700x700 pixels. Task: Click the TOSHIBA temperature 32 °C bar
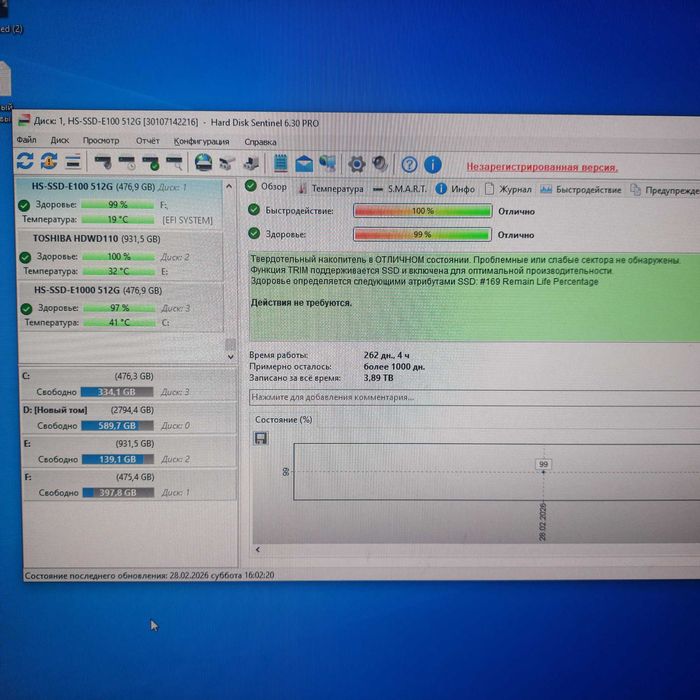click(x=119, y=271)
